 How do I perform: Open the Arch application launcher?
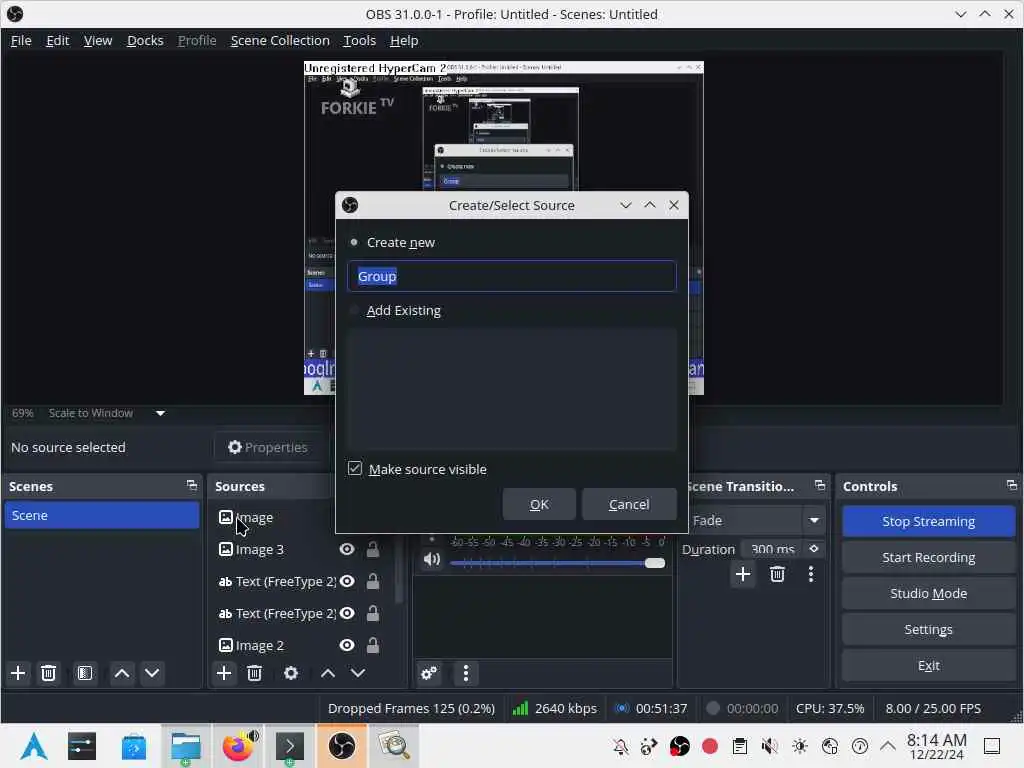[34, 746]
